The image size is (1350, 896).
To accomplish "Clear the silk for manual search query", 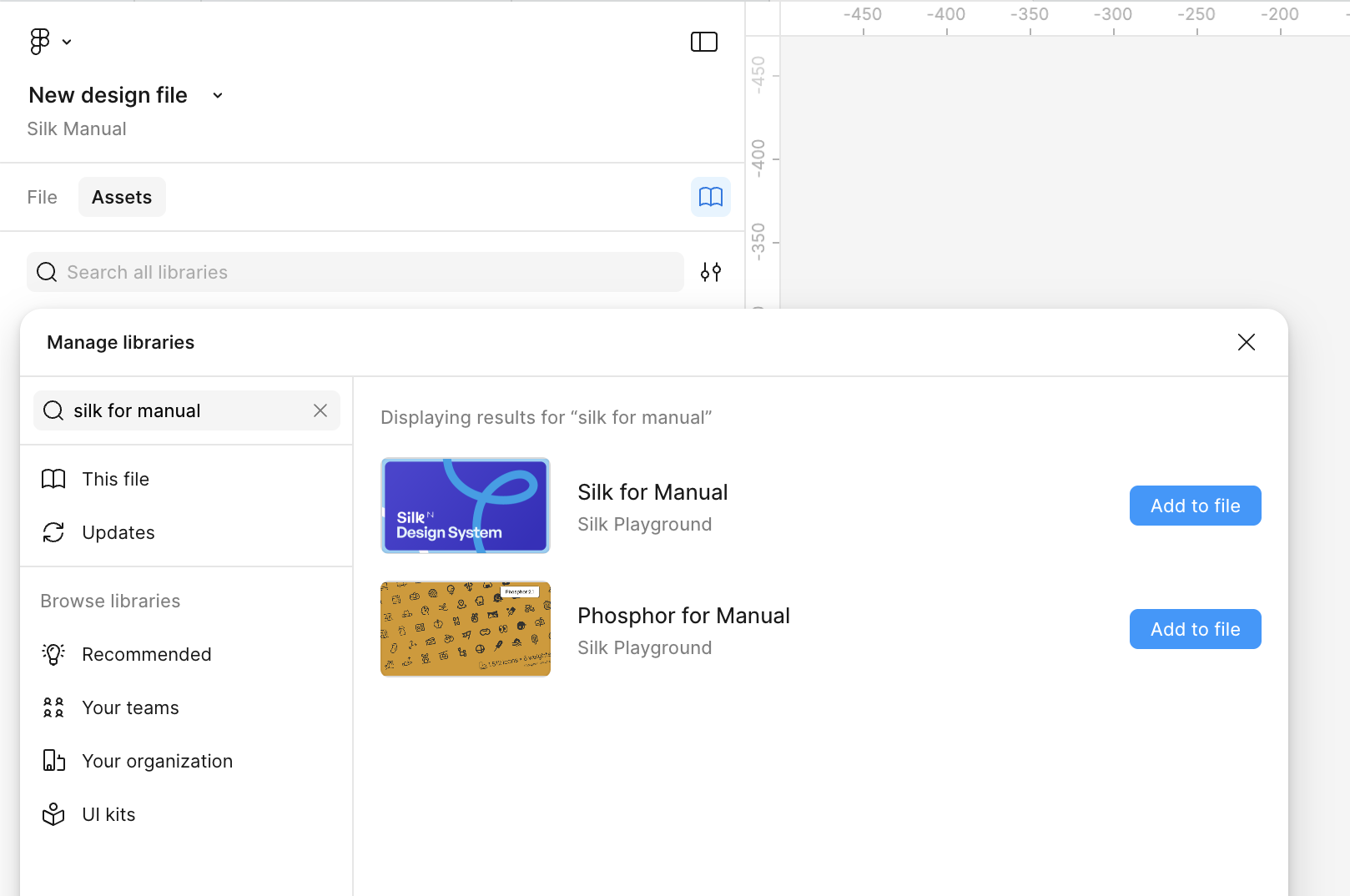I will (x=320, y=410).
